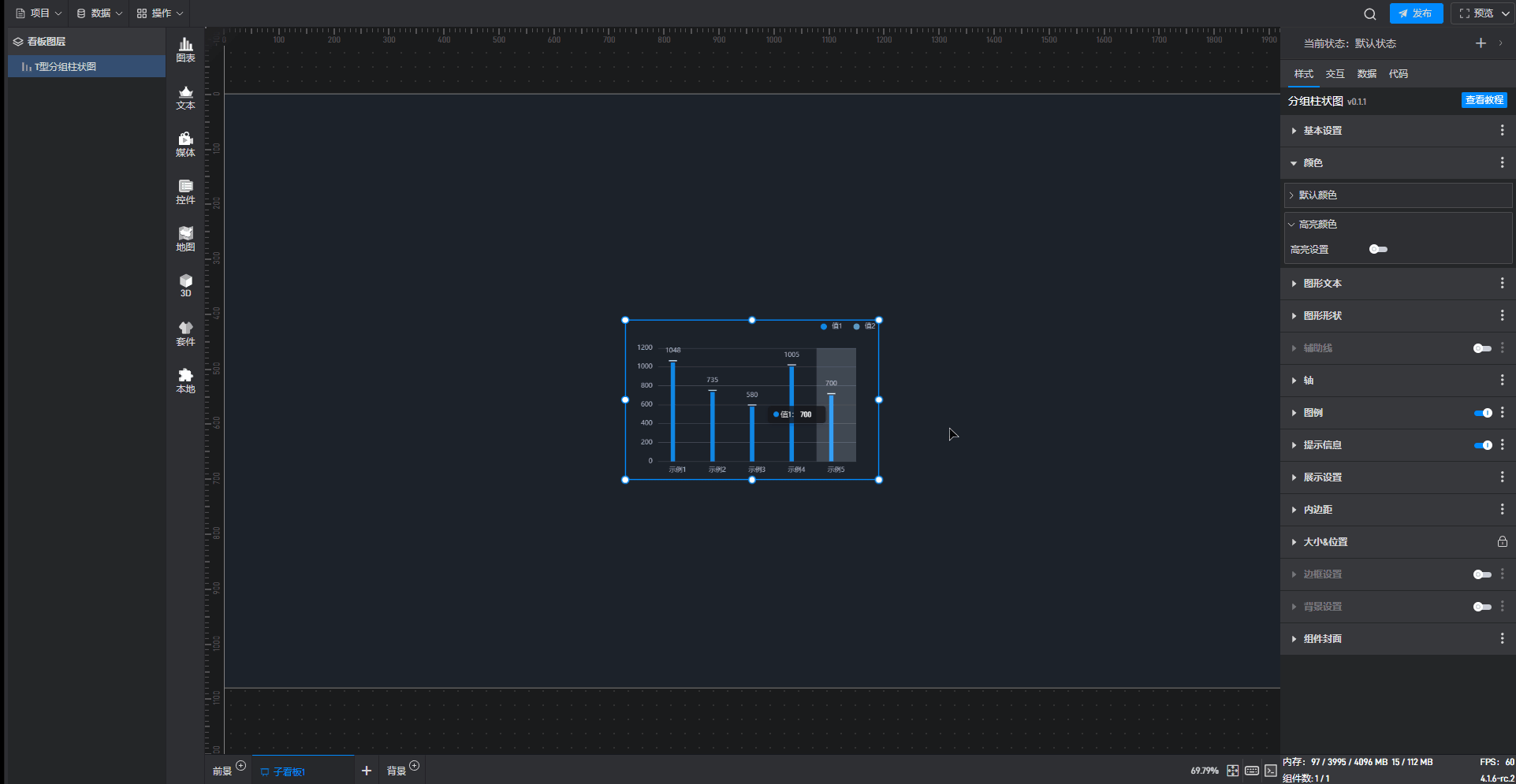Open the 3D component category
The image size is (1516, 784).
coord(185,285)
